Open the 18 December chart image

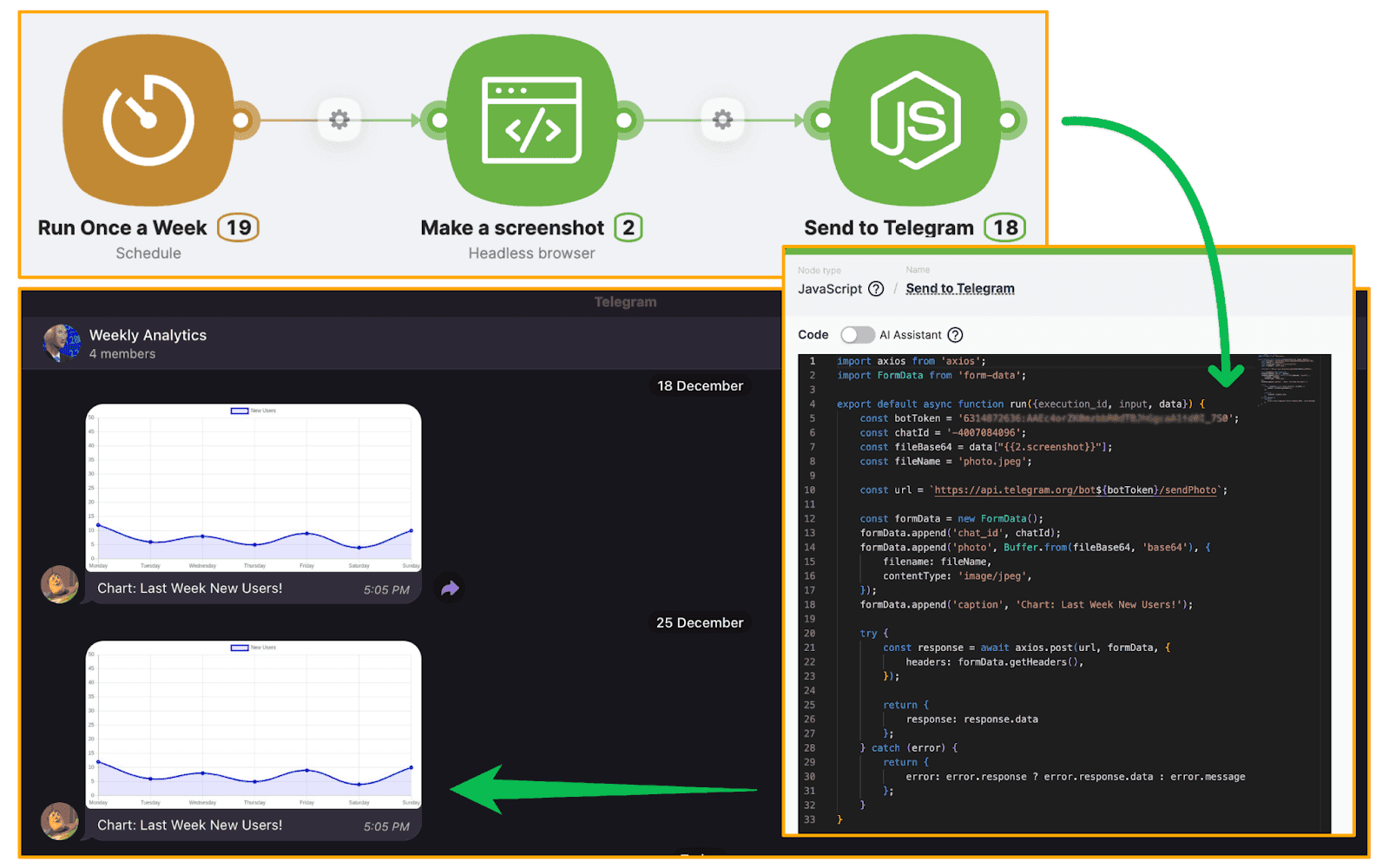click(253, 487)
